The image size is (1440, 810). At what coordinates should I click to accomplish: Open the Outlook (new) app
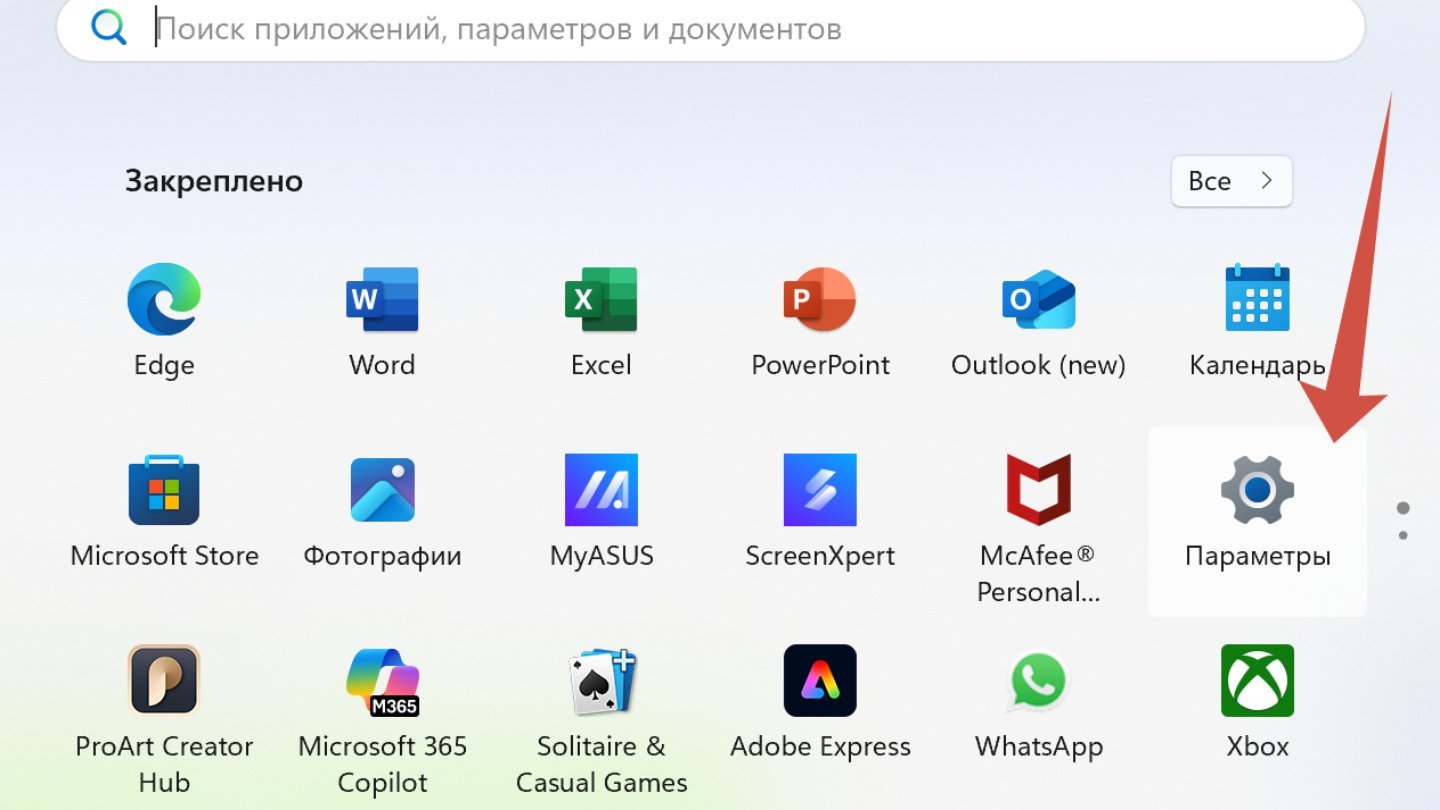point(1039,299)
